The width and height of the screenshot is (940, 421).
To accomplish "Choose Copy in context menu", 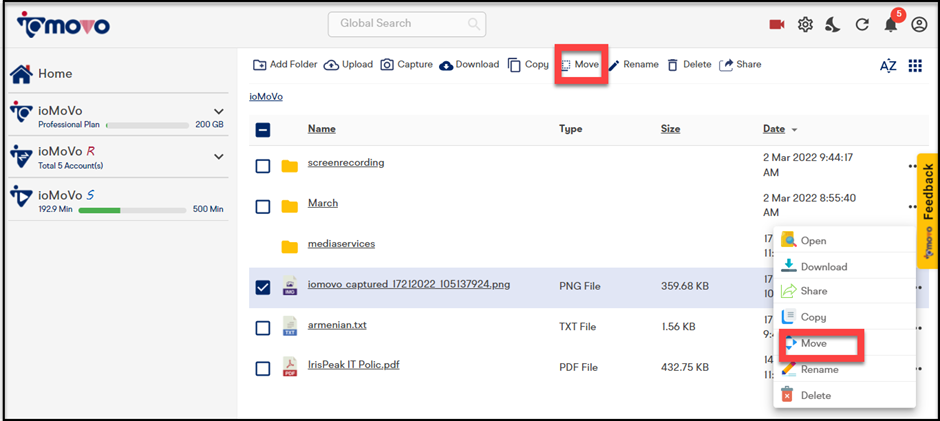I will tap(844, 317).
